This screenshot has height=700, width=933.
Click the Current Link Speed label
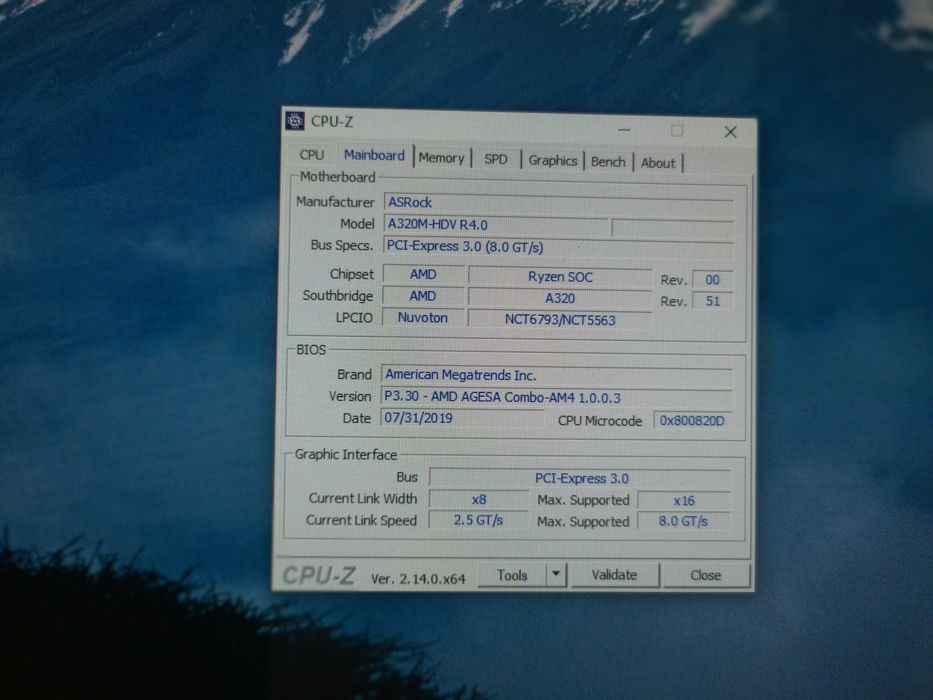point(361,520)
